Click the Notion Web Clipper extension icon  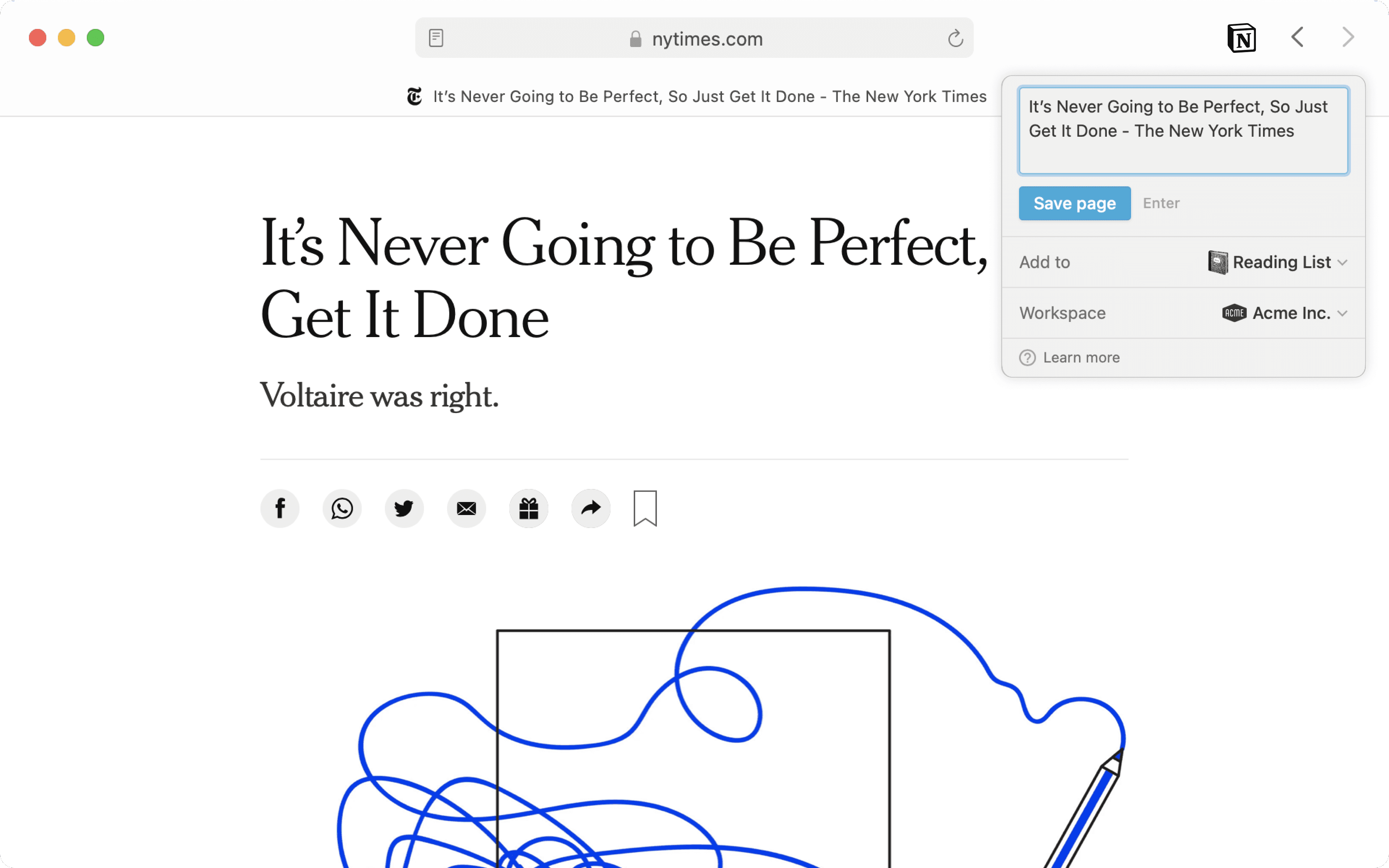click(1241, 38)
